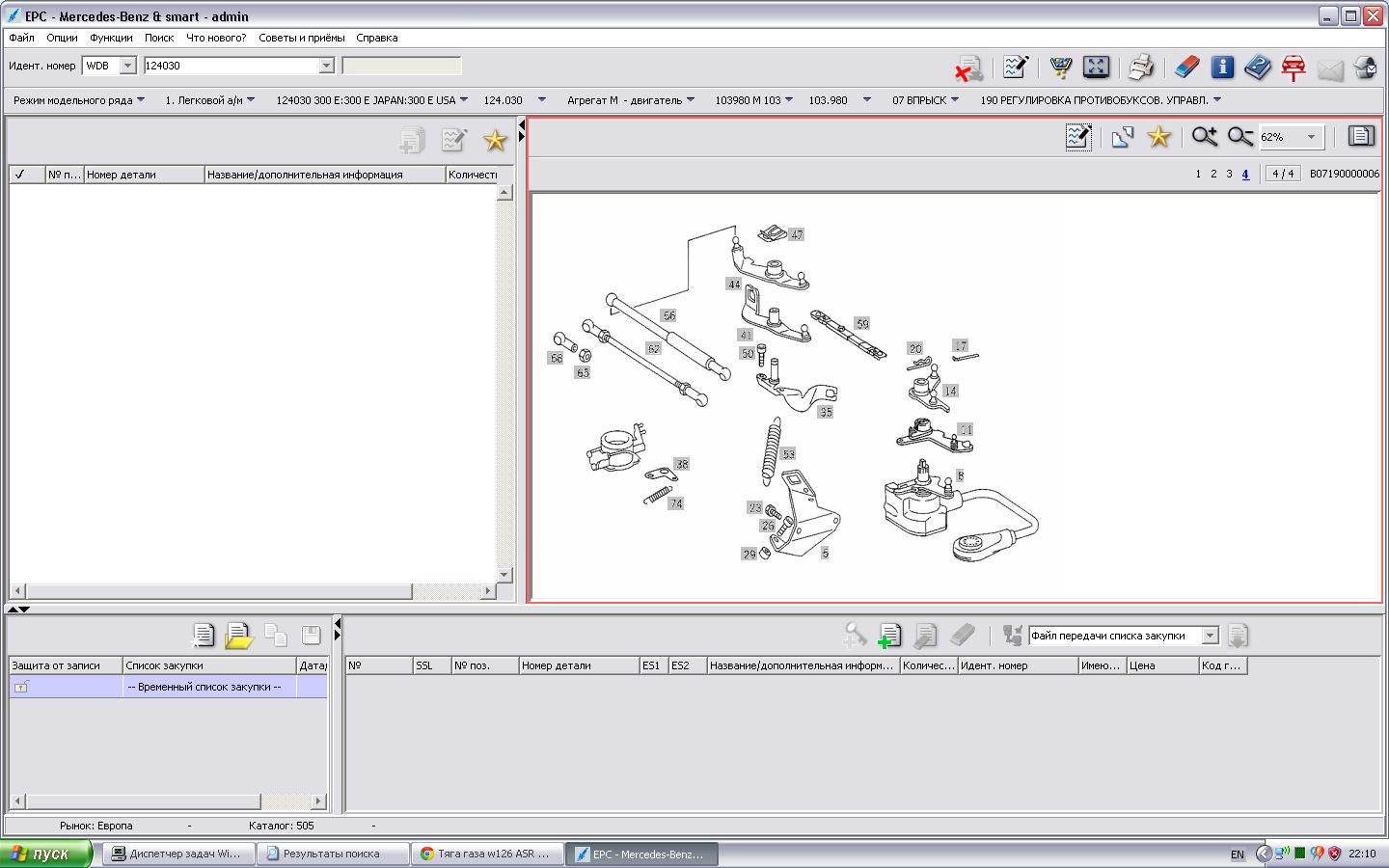Viewport: 1389px width, 868px height.
Task: Click the gold star above the diagram
Action: point(1158,137)
